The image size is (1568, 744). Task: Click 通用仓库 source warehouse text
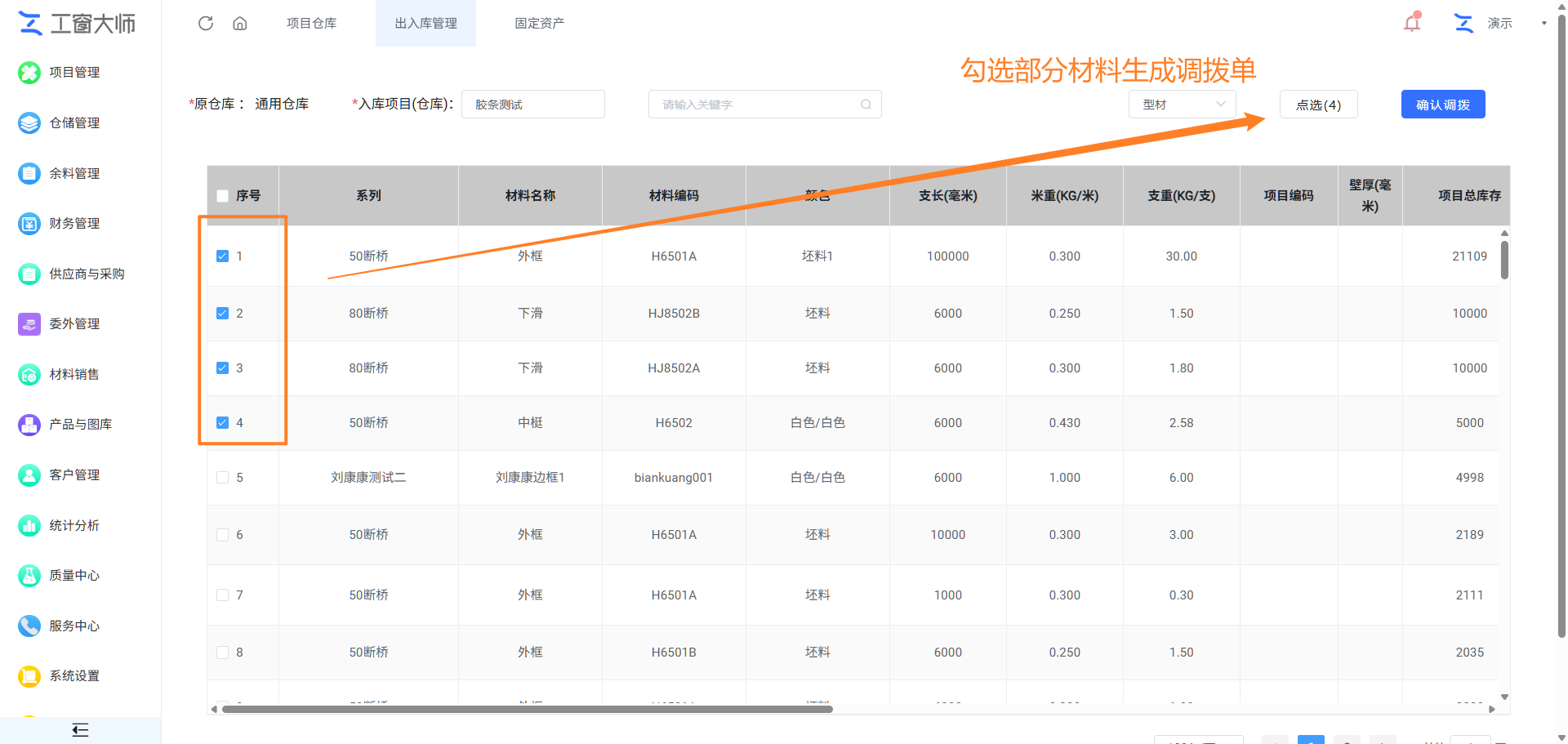coord(282,104)
